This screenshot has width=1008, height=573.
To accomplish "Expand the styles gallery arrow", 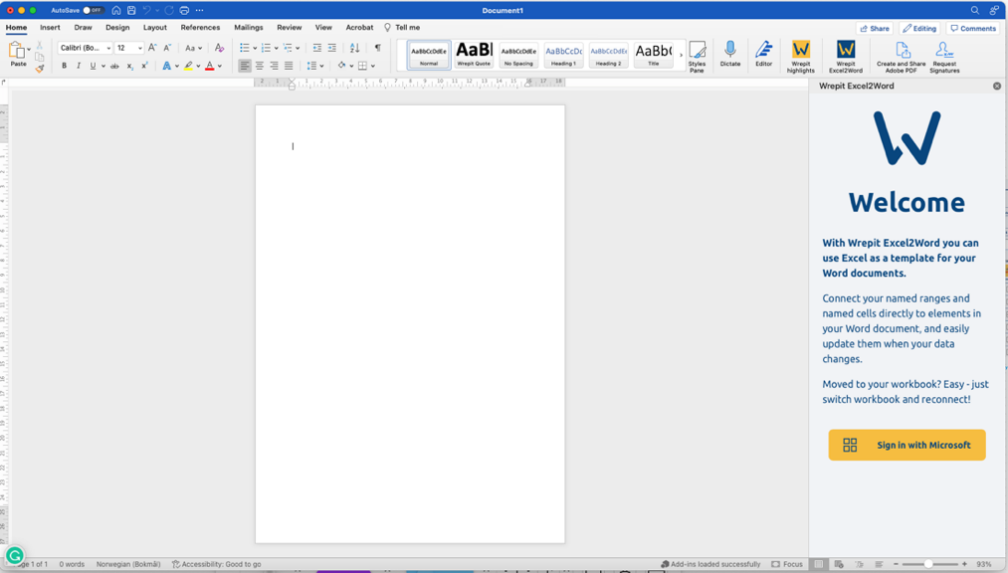I will (681, 55).
